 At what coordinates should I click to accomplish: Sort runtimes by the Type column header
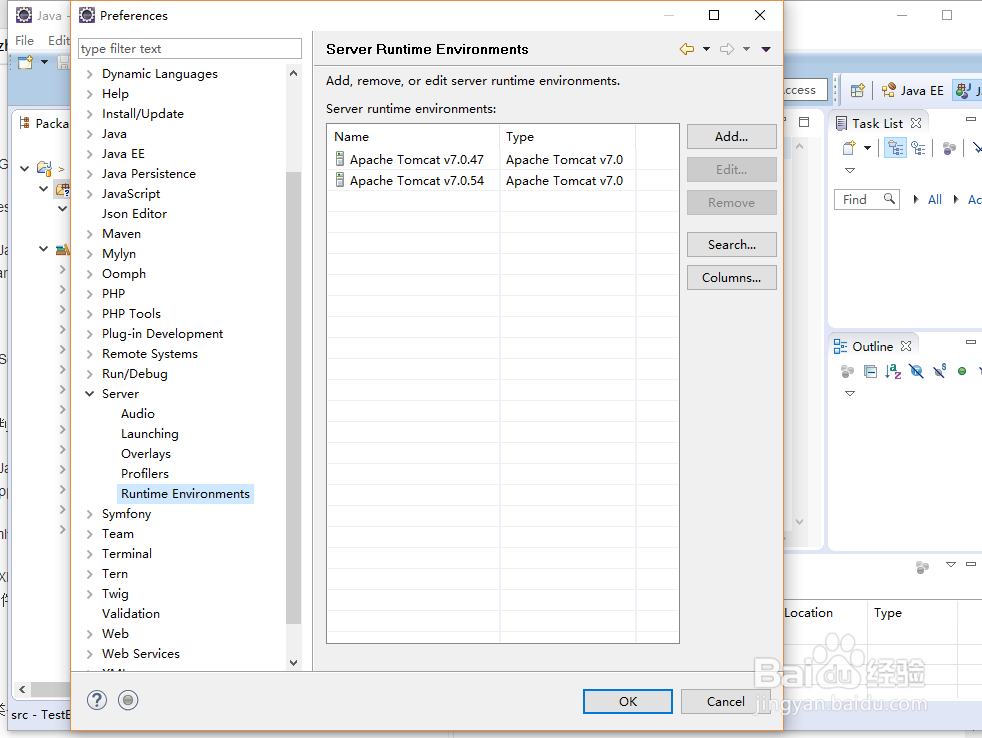[567, 137]
